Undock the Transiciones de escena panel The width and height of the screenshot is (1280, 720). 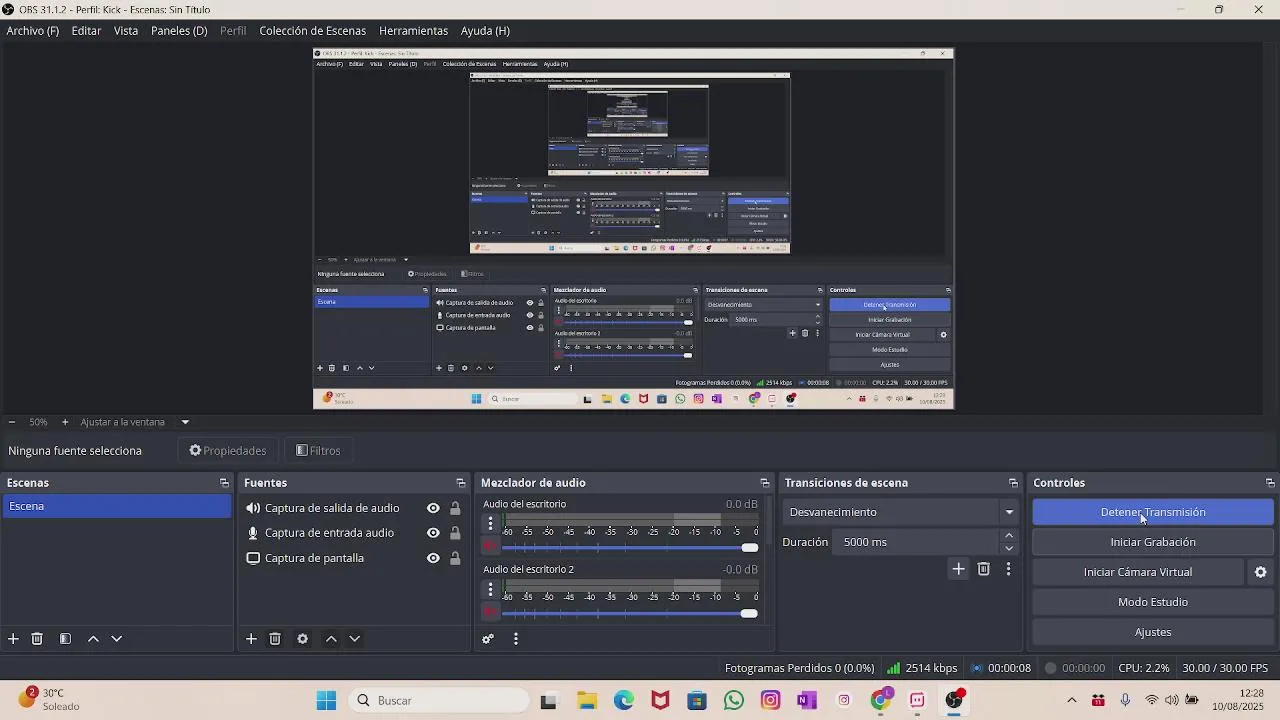[1013, 483]
